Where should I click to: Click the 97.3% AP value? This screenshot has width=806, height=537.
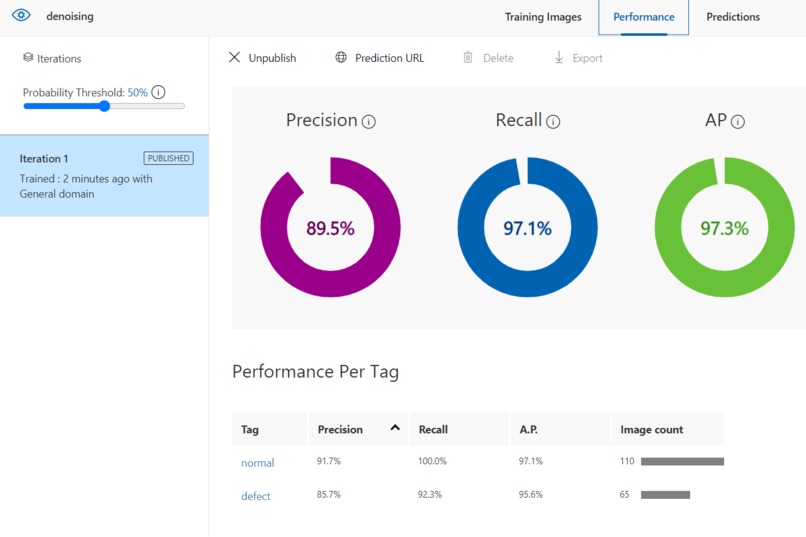(x=724, y=228)
